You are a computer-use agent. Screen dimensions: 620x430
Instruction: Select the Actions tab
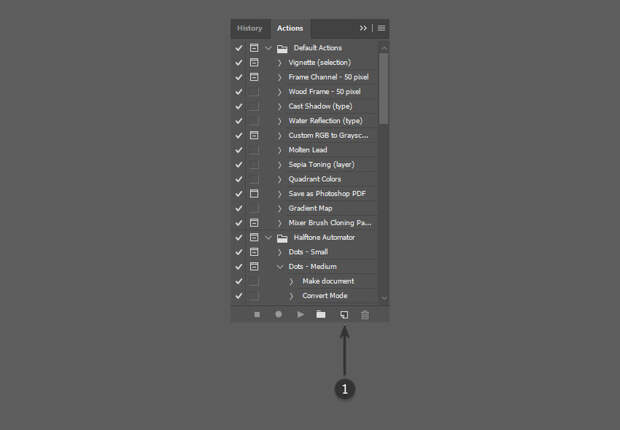[290, 28]
